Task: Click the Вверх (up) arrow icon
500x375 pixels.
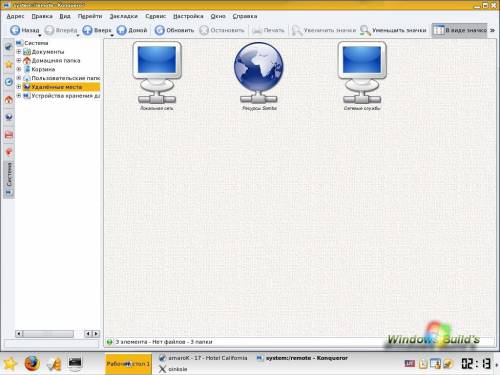Action: point(87,30)
